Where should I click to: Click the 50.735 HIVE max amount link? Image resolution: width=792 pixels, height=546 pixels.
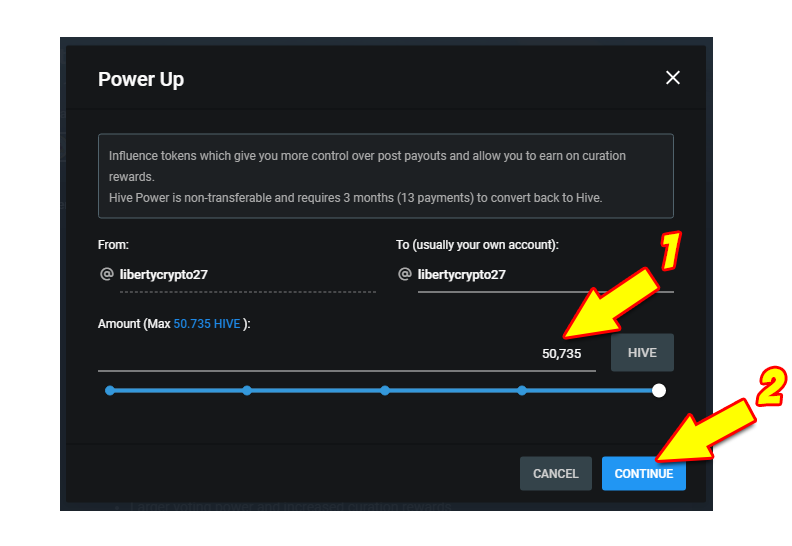[207, 324]
